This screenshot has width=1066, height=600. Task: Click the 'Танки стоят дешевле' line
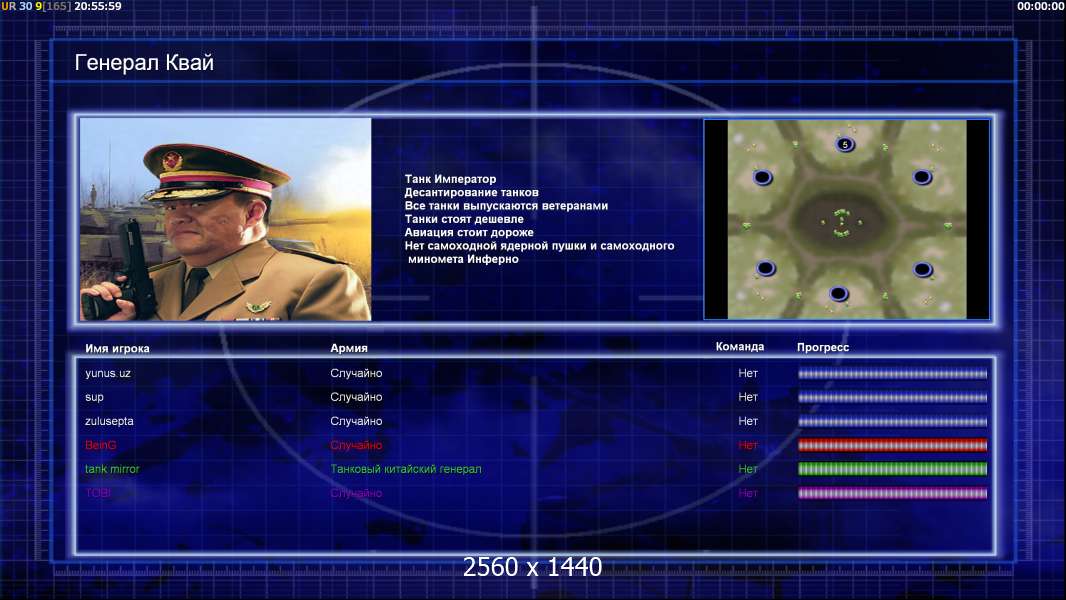click(464, 219)
